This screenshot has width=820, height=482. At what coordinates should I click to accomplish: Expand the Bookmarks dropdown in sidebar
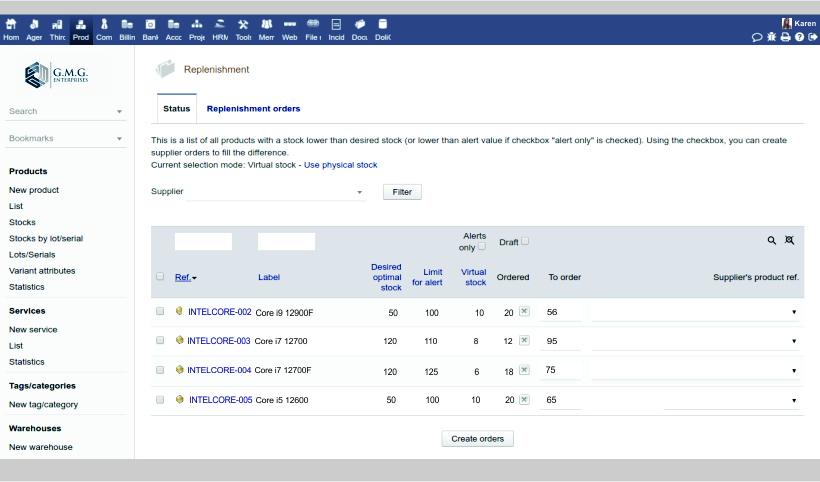66,138
